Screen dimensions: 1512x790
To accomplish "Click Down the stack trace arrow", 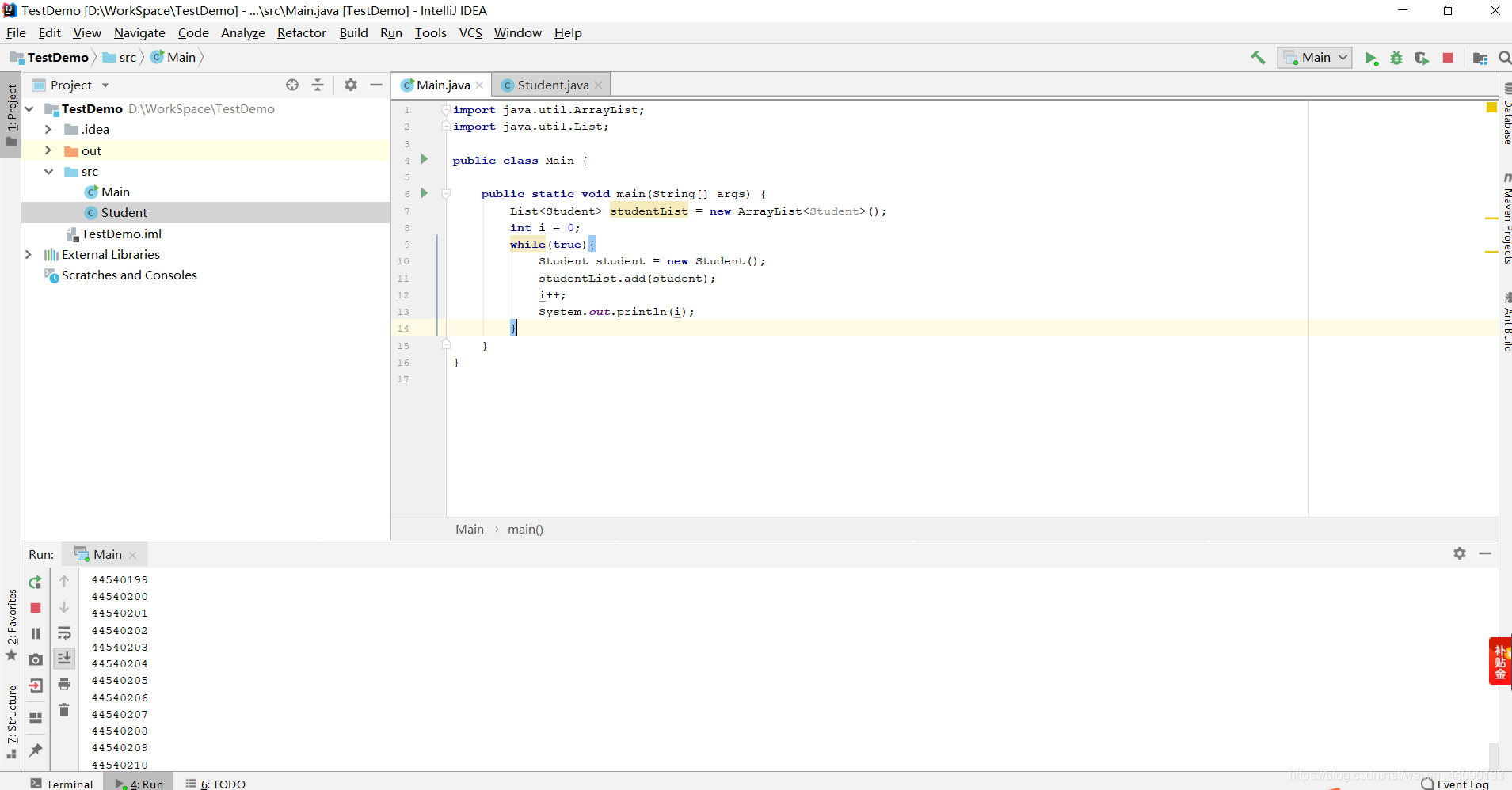I will (64, 607).
